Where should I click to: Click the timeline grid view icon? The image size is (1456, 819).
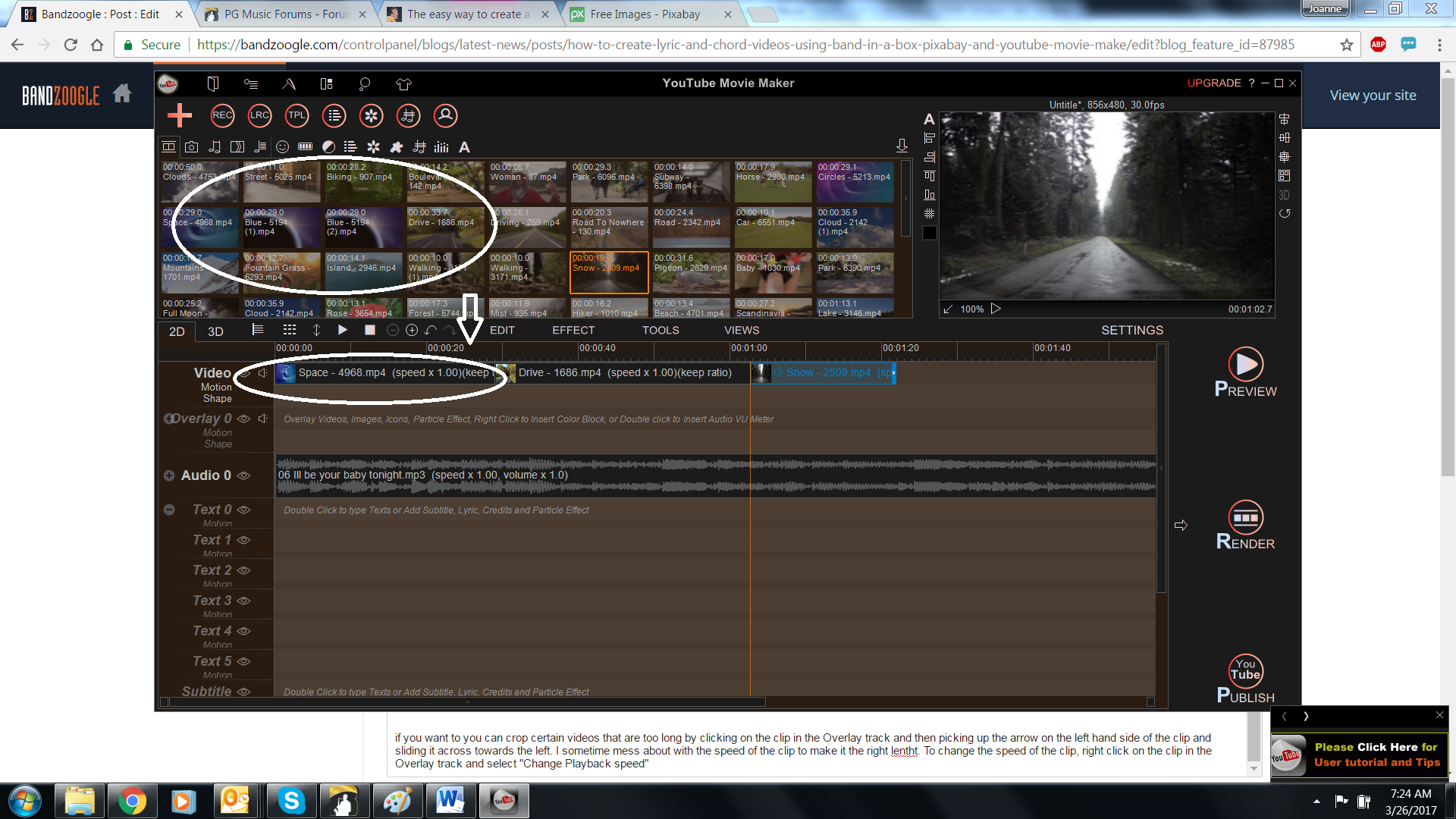coord(290,330)
